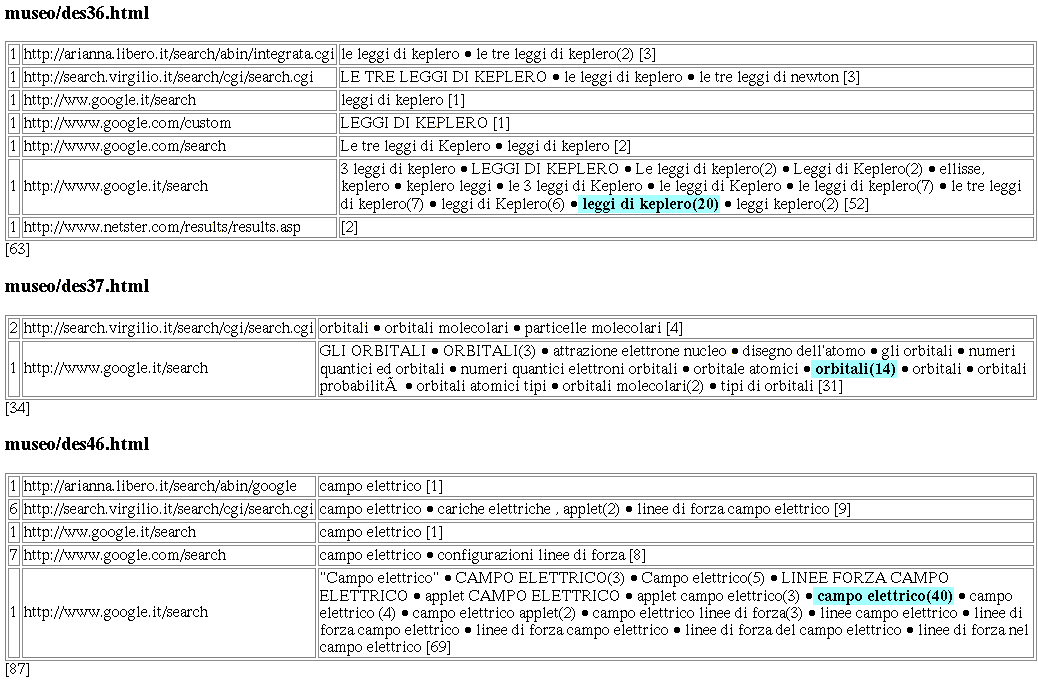Click the 'LEGGI DI KEPLERO [1]' cell
The height and width of the screenshot is (686, 1038).
point(425,123)
